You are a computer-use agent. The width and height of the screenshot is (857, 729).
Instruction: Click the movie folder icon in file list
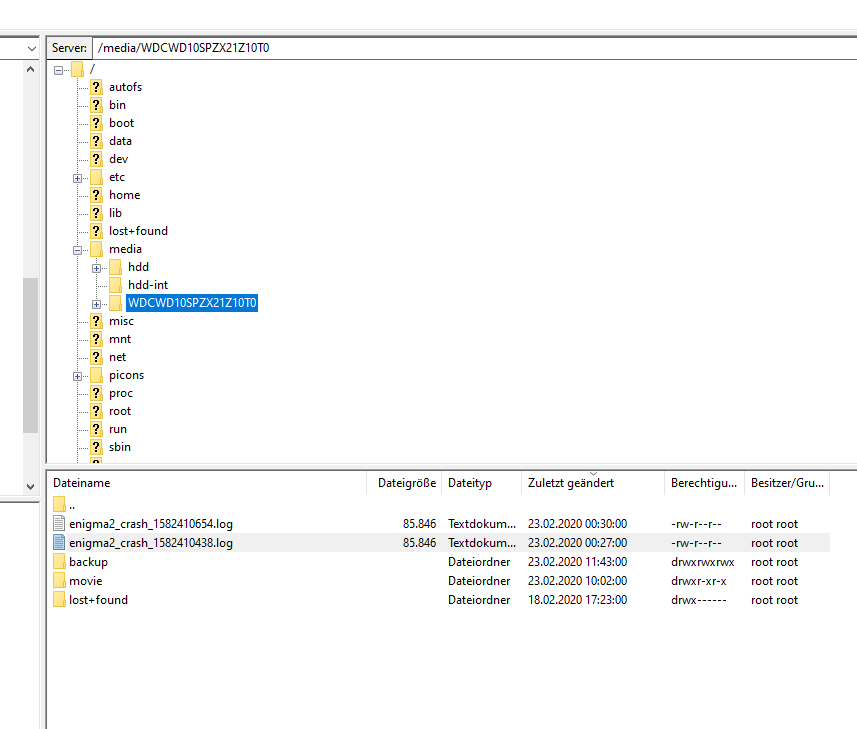(59, 581)
